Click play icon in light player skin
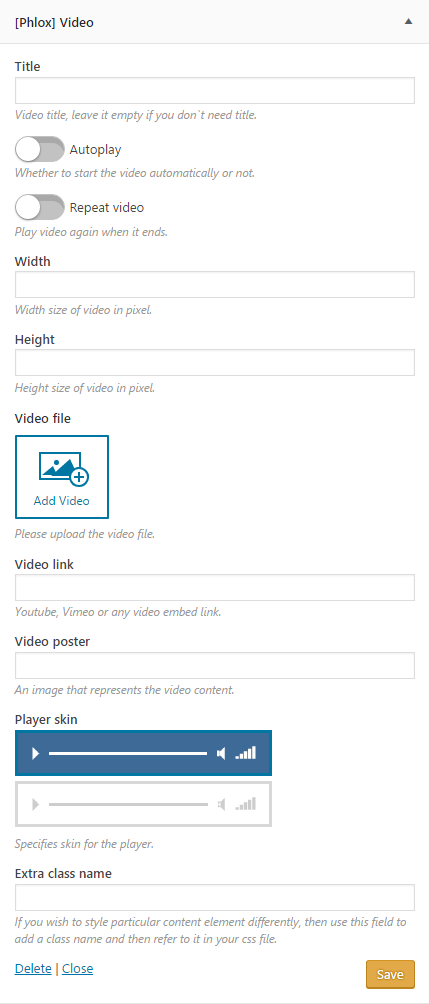Screen dimensions: 429x1004 pos(36,804)
